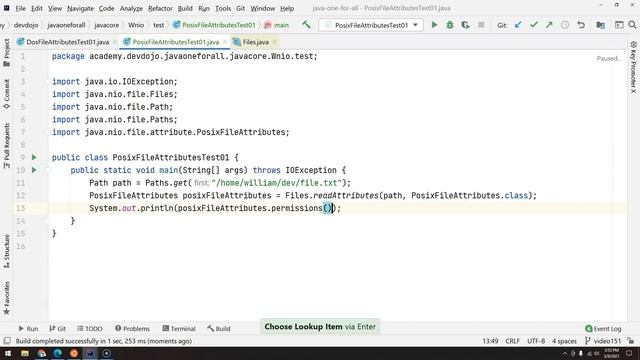640x360 pixels.
Task: Open the TODO tool window
Action: 90,329
